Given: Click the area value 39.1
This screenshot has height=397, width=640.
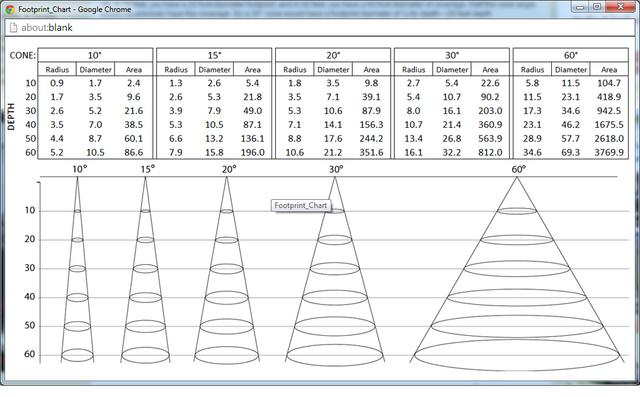Looking at the screenshot, I should (371, 97).
